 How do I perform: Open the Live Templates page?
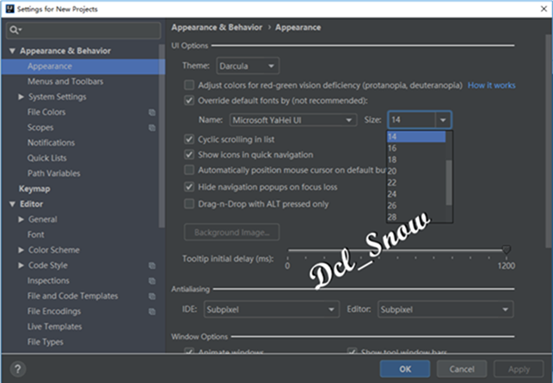tap(55, 327)
